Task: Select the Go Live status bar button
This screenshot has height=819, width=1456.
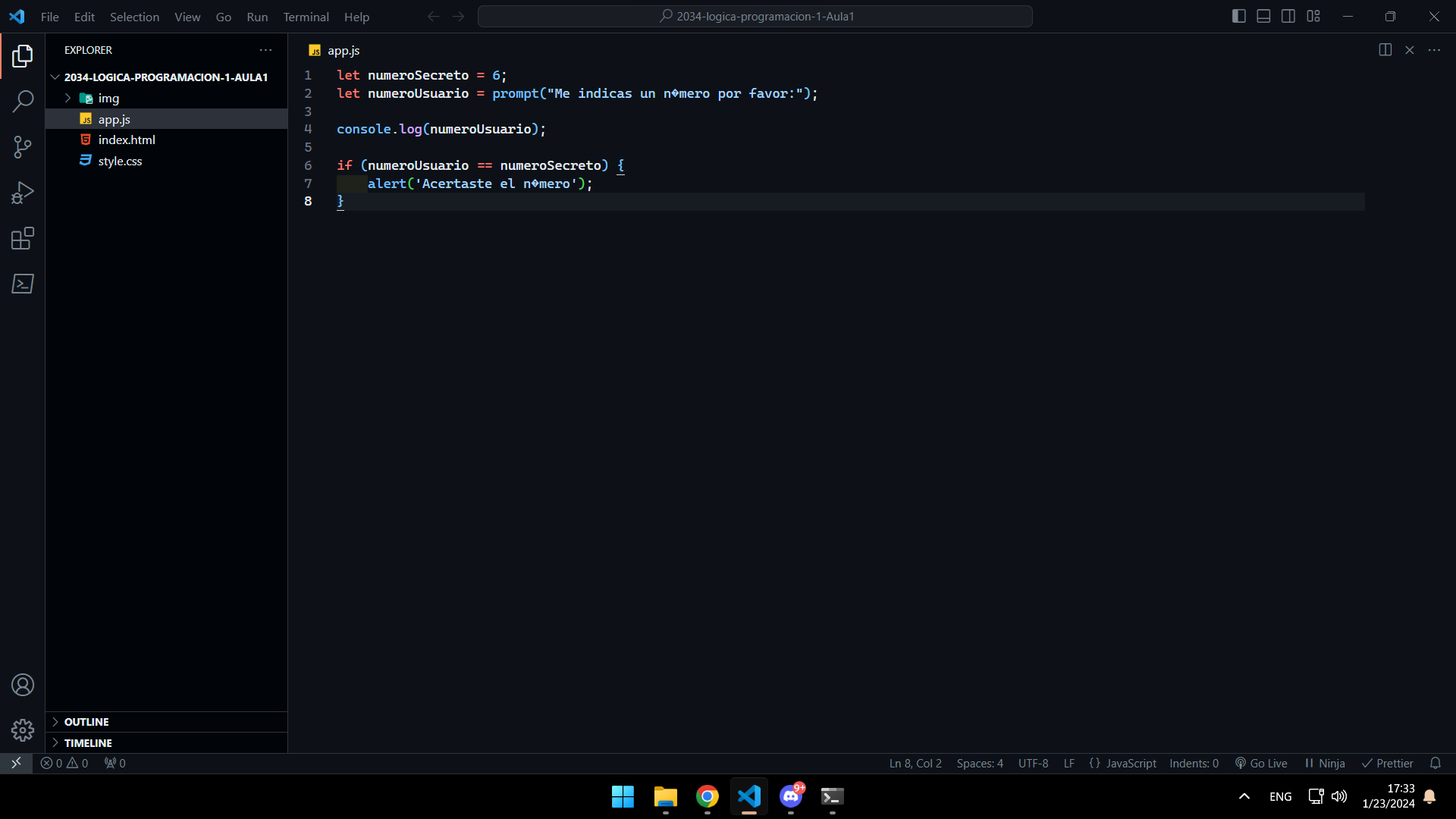Action: 1262,763
